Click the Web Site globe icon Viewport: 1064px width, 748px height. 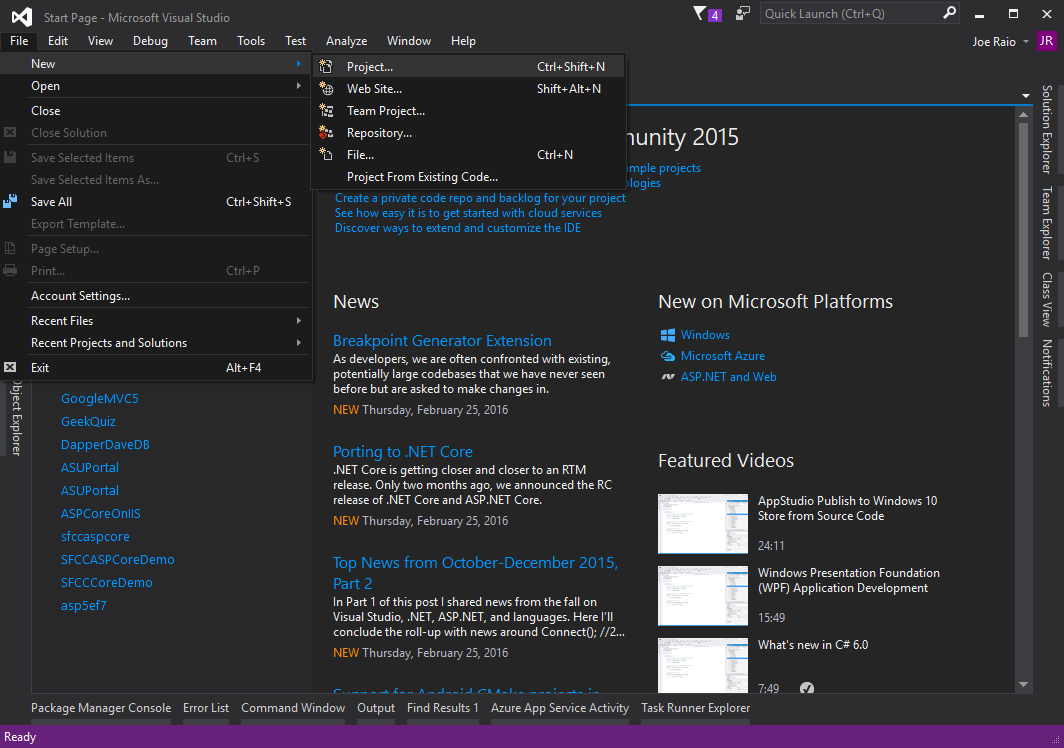coord(326,89)
